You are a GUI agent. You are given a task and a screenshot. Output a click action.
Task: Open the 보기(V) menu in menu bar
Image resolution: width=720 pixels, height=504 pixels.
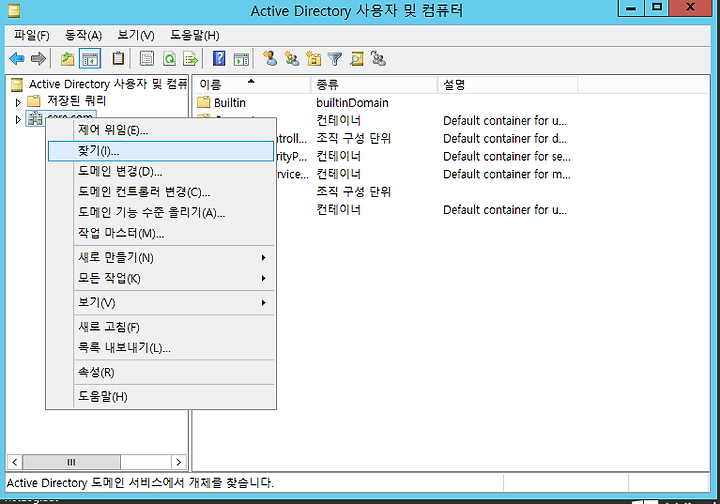[136, 35]
